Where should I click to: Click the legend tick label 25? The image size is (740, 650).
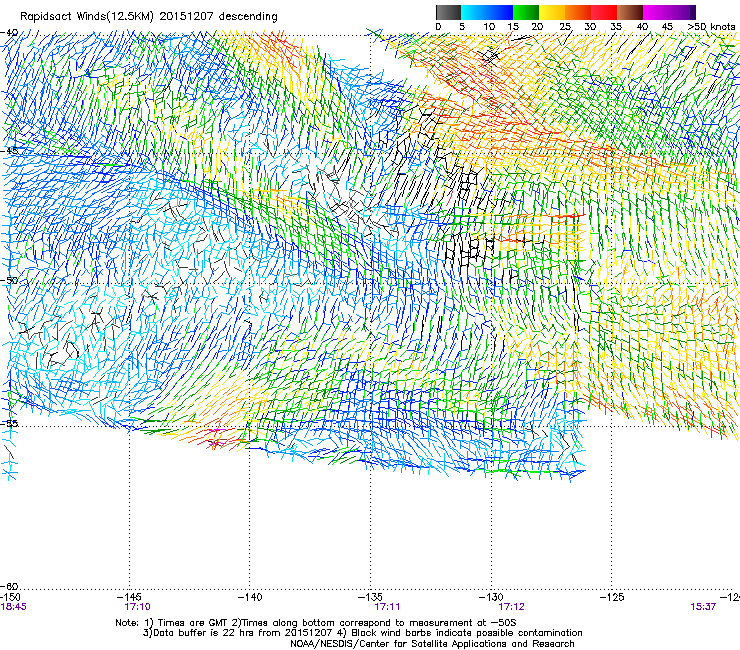[565, 27]
